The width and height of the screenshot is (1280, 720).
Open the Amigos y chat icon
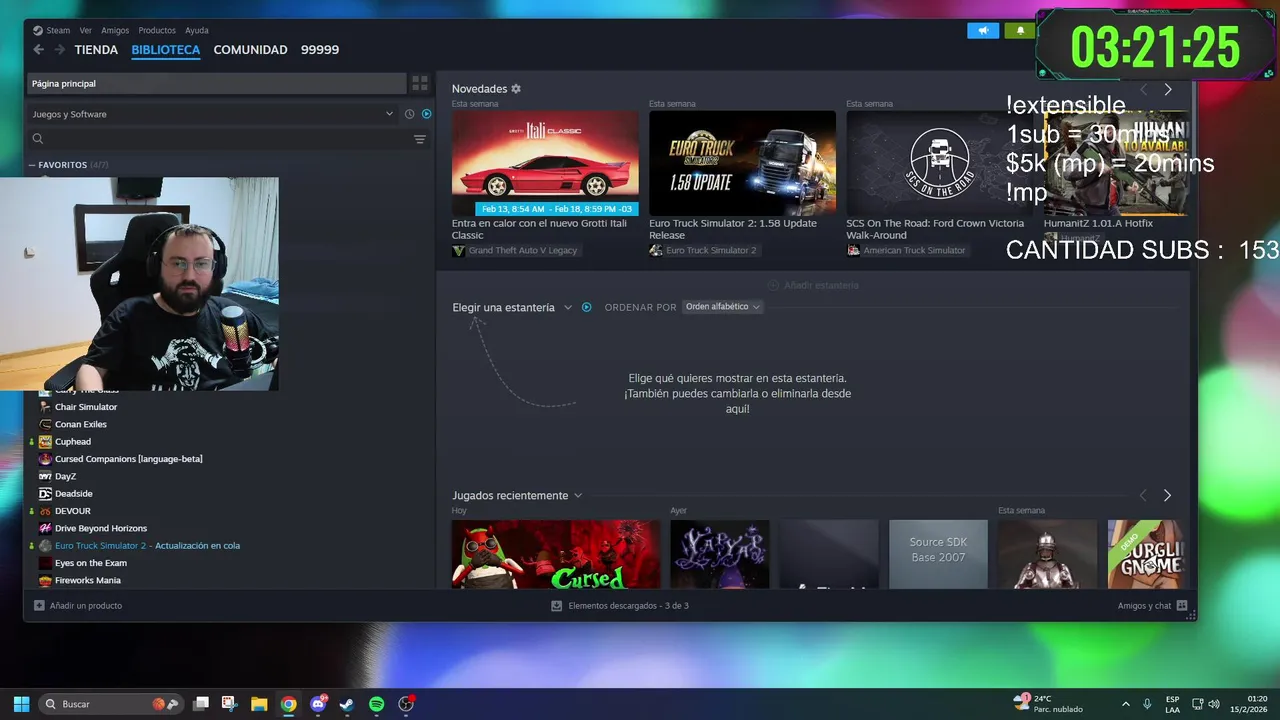pos(1182,605)
